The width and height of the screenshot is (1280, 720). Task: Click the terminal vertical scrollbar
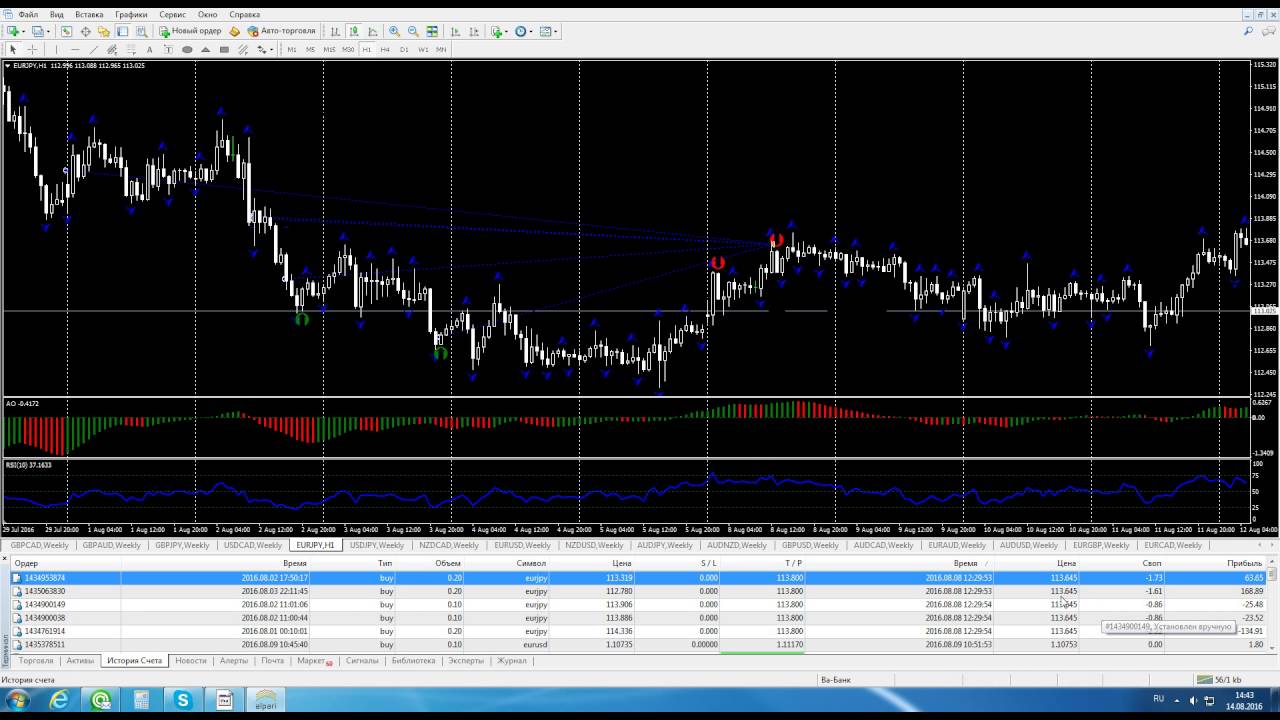[1272, 610]
